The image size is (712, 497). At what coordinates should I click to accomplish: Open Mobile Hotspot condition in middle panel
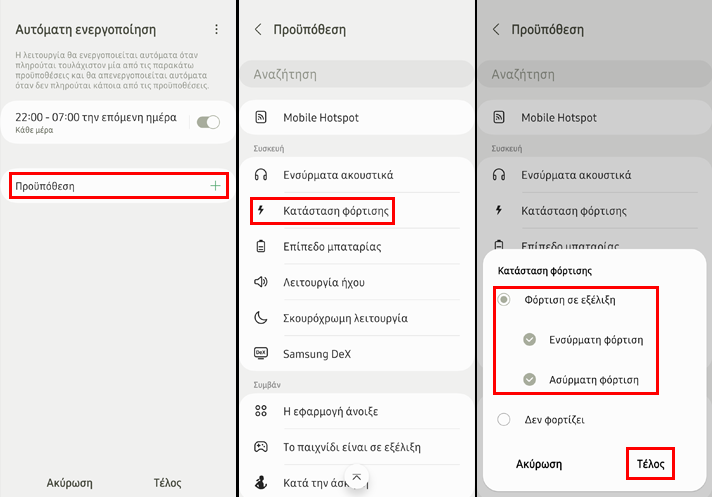356,118
